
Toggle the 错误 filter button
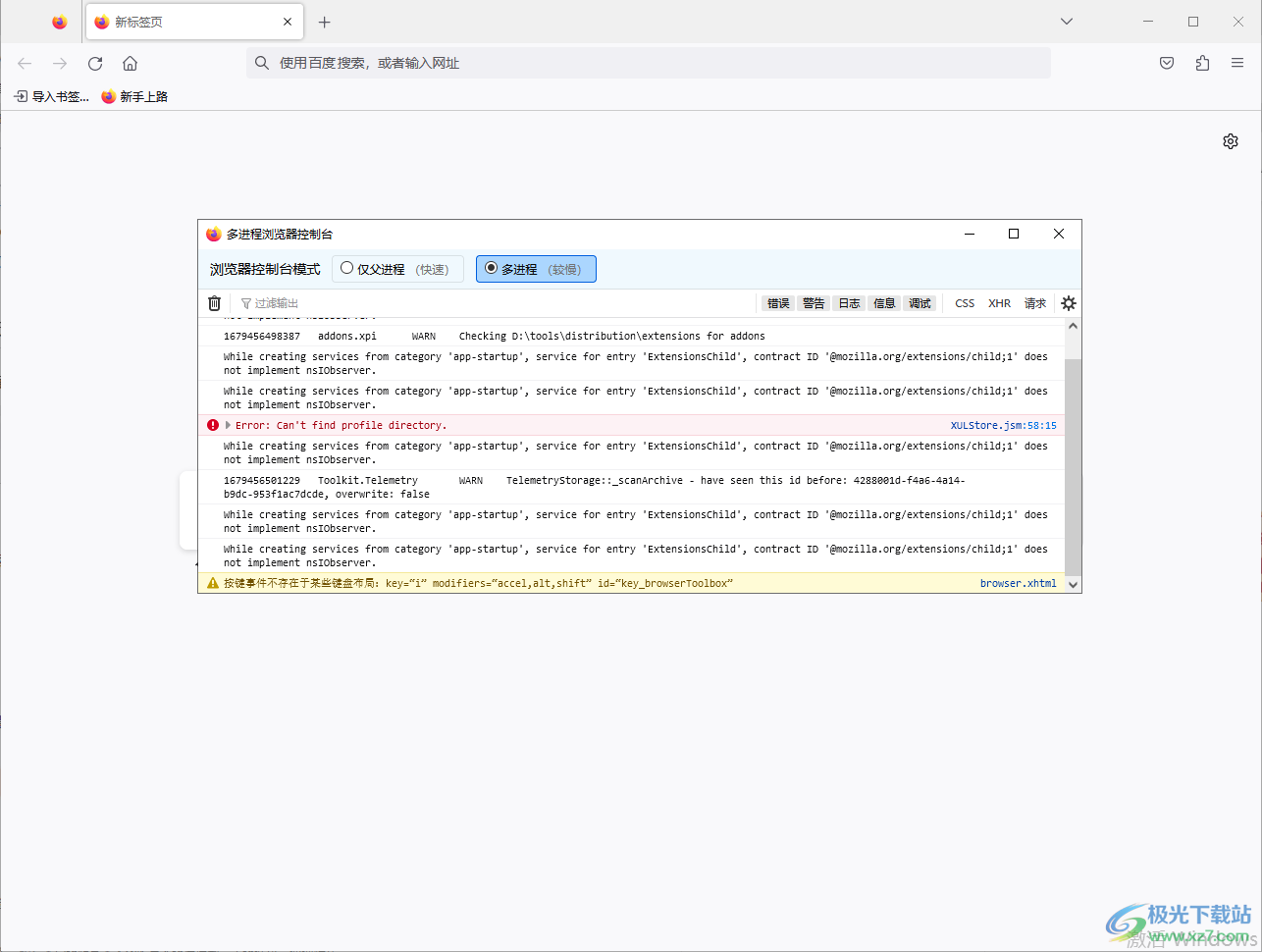coord(778,303)
